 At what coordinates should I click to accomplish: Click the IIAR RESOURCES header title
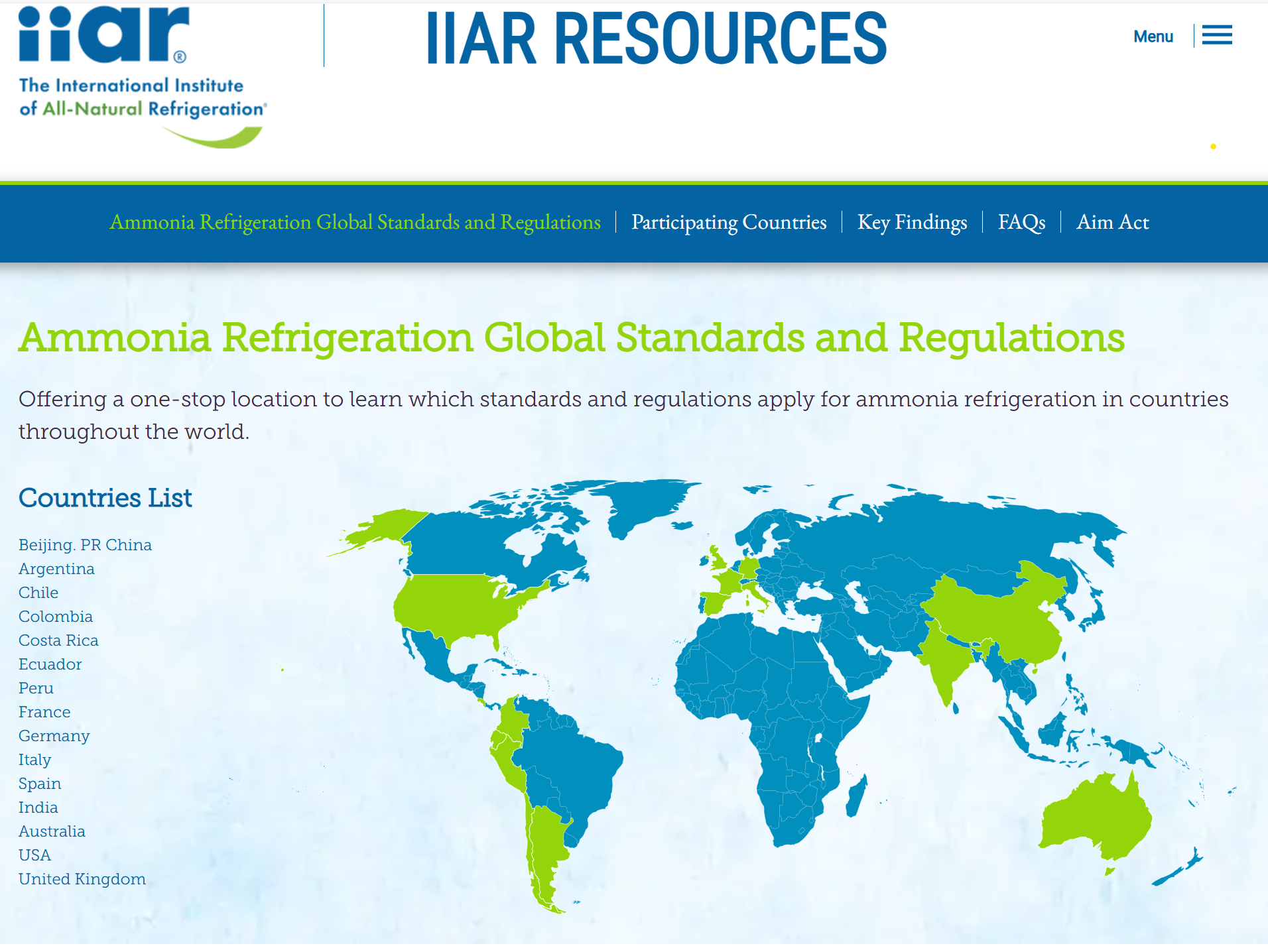coord(656,38)
